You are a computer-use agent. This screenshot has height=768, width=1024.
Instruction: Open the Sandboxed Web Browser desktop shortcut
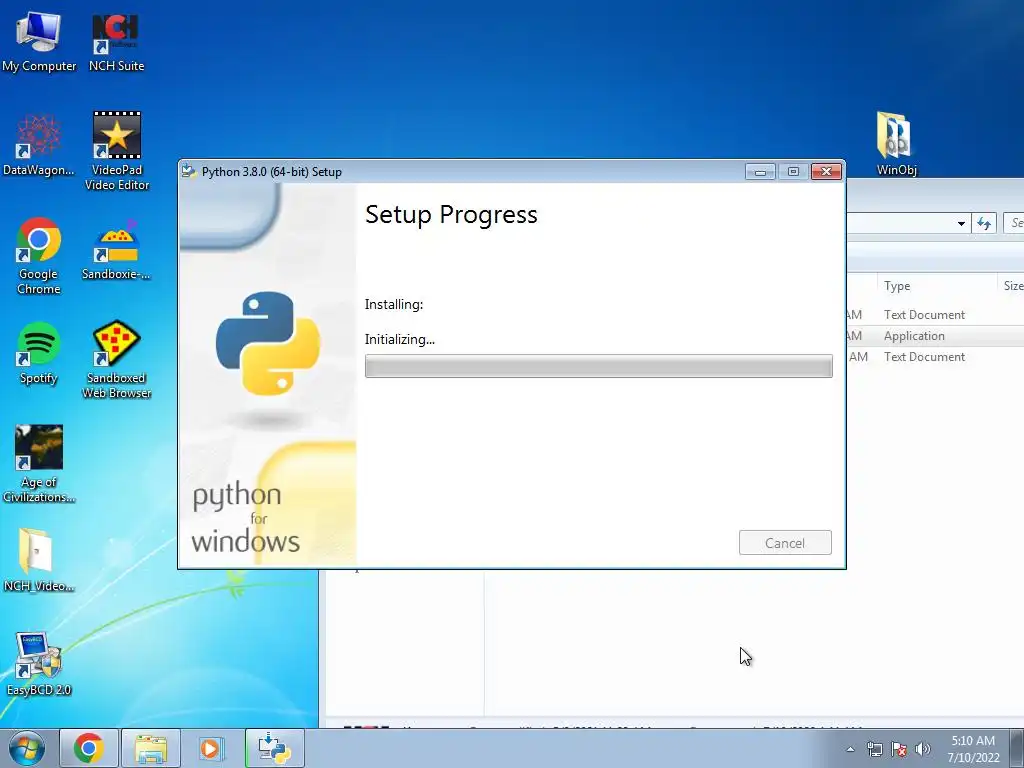(x=116, y=359)
